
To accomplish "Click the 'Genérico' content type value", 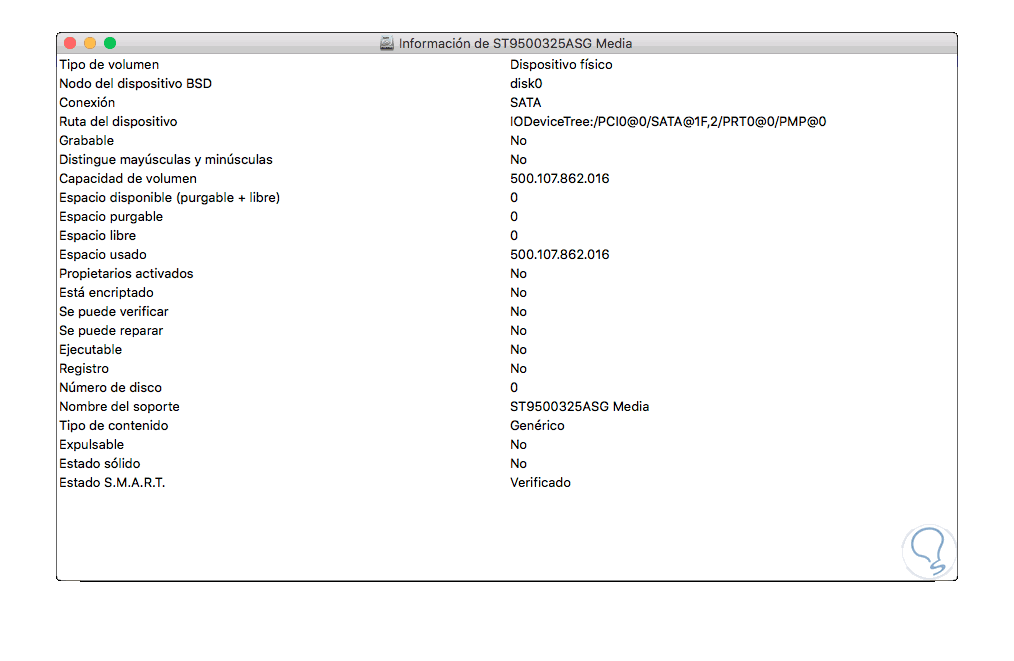I will pyautogui.click(x=537, y=426).
